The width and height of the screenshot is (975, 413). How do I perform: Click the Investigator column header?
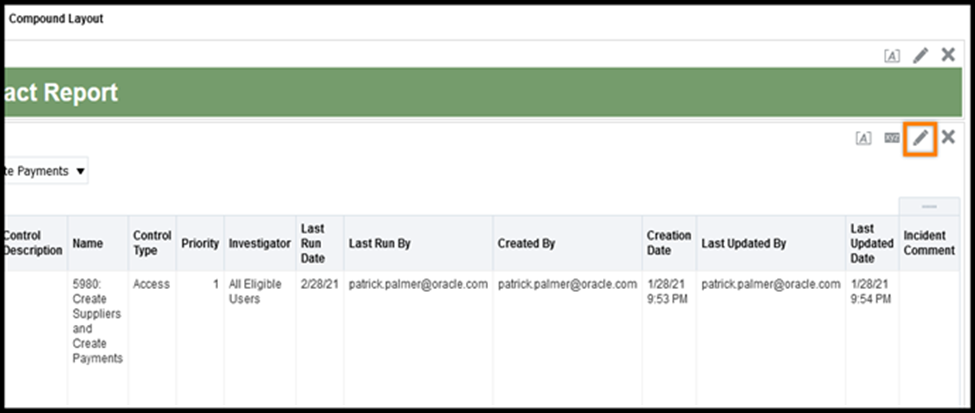[259, 243]
